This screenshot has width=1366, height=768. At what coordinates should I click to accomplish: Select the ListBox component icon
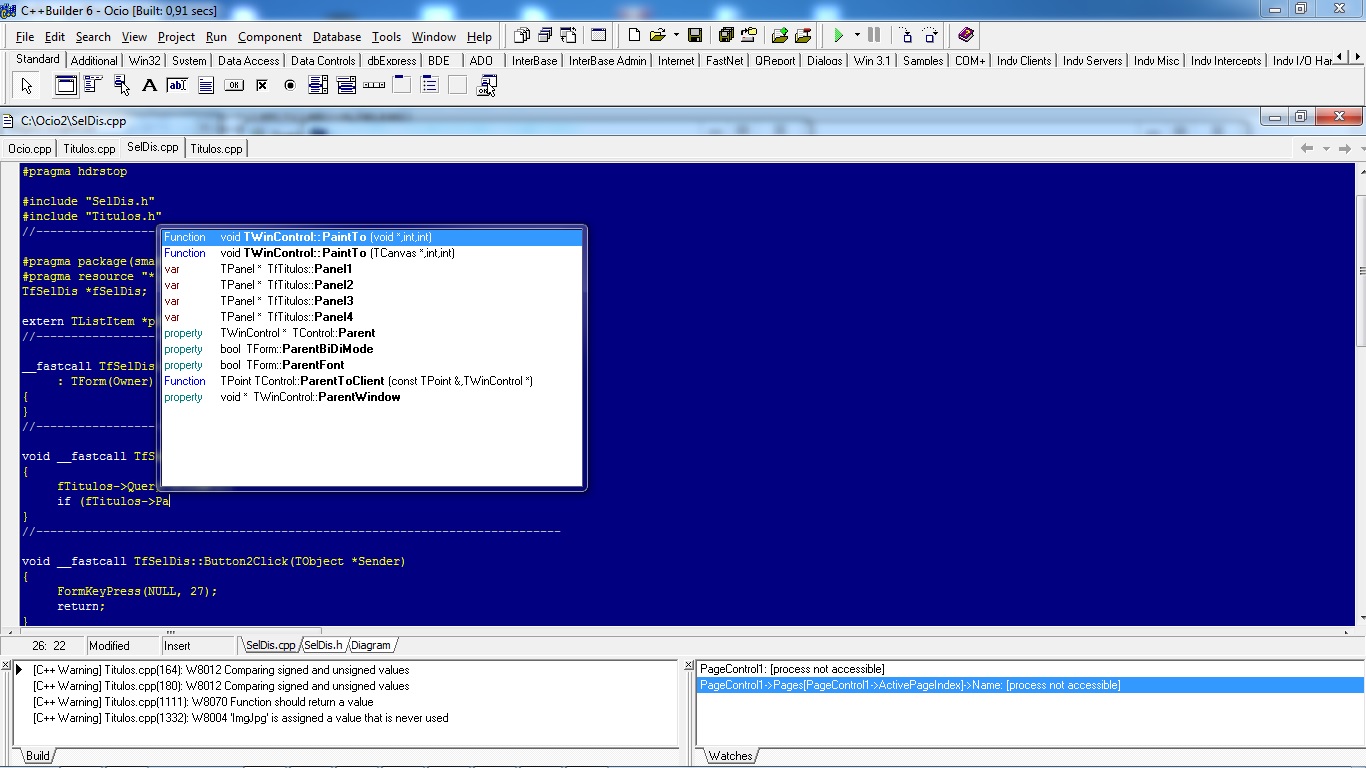tap(318, 86)
